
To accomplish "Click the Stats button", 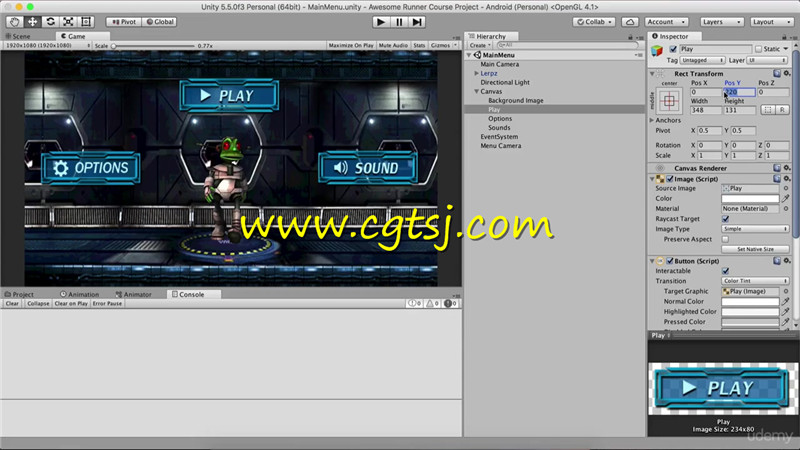I will coord(419,45).
